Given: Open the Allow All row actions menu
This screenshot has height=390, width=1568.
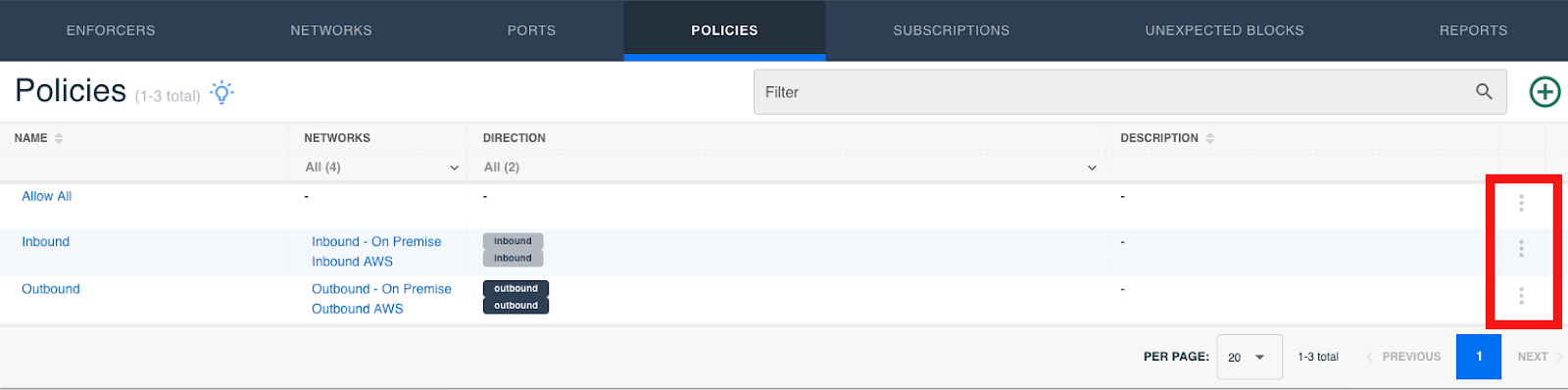Looking at the screenshot, I should [x=1521, y=203].
